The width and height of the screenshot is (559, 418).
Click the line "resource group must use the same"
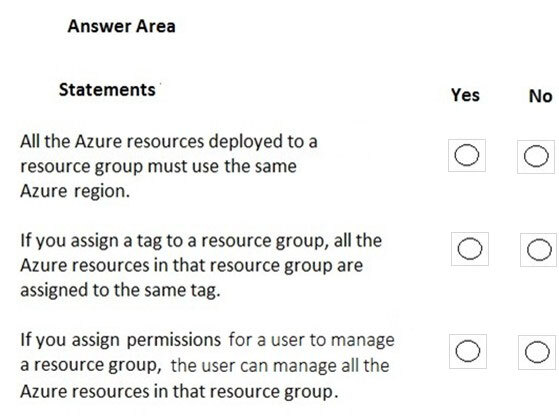(159, 167)
